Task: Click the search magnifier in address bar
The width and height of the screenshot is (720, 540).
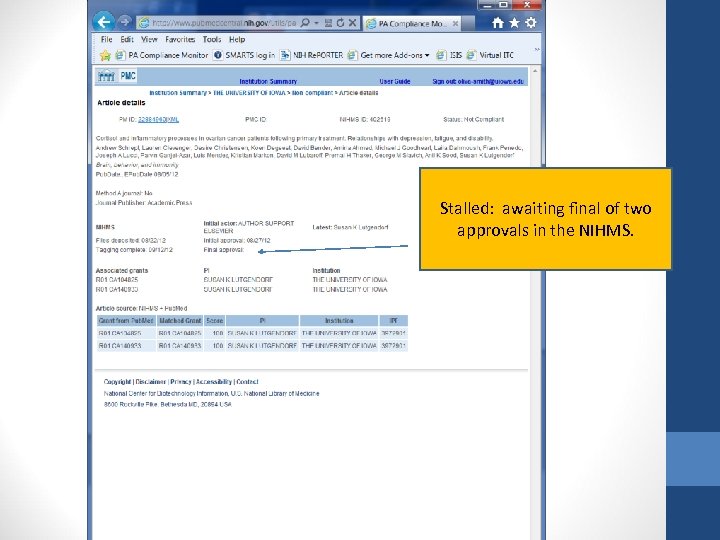Action: (x=304, y=22)
